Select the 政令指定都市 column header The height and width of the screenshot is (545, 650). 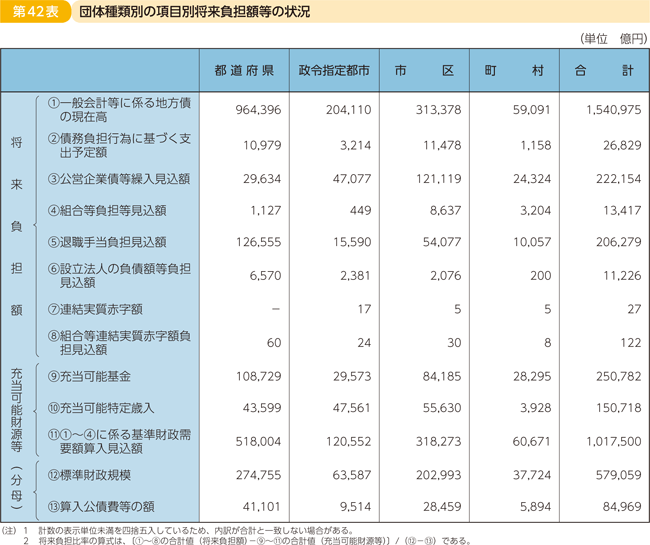pyautogui.click(x=334, y=70)
